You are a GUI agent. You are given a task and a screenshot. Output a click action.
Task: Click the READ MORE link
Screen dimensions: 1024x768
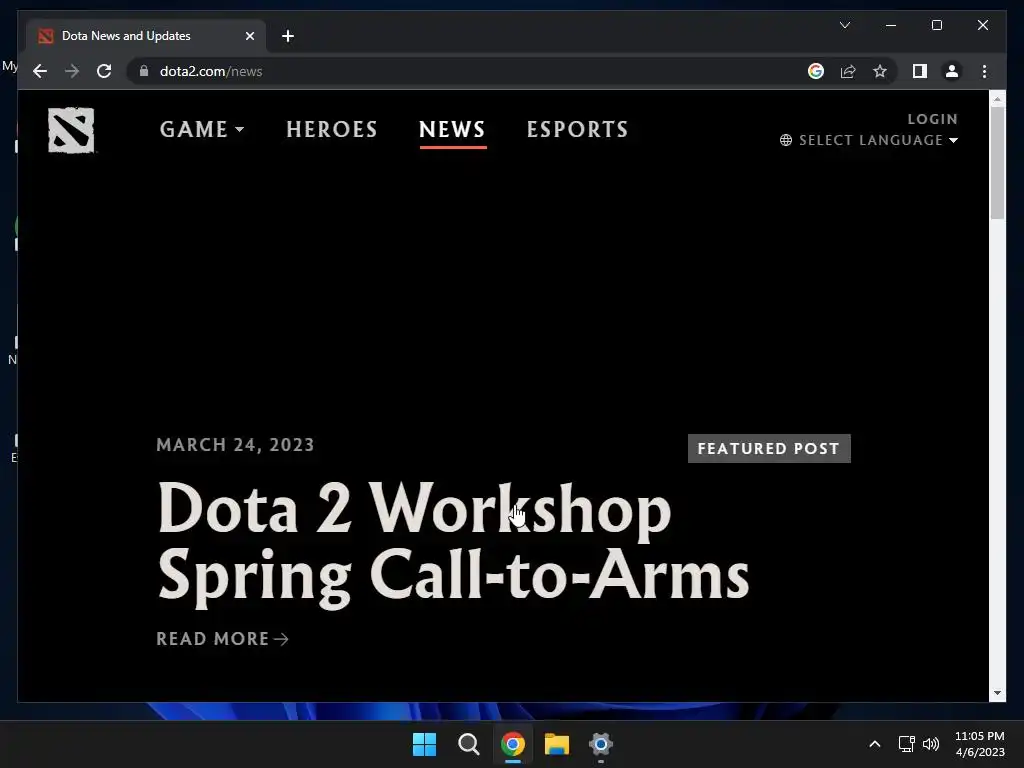[222, 639]
